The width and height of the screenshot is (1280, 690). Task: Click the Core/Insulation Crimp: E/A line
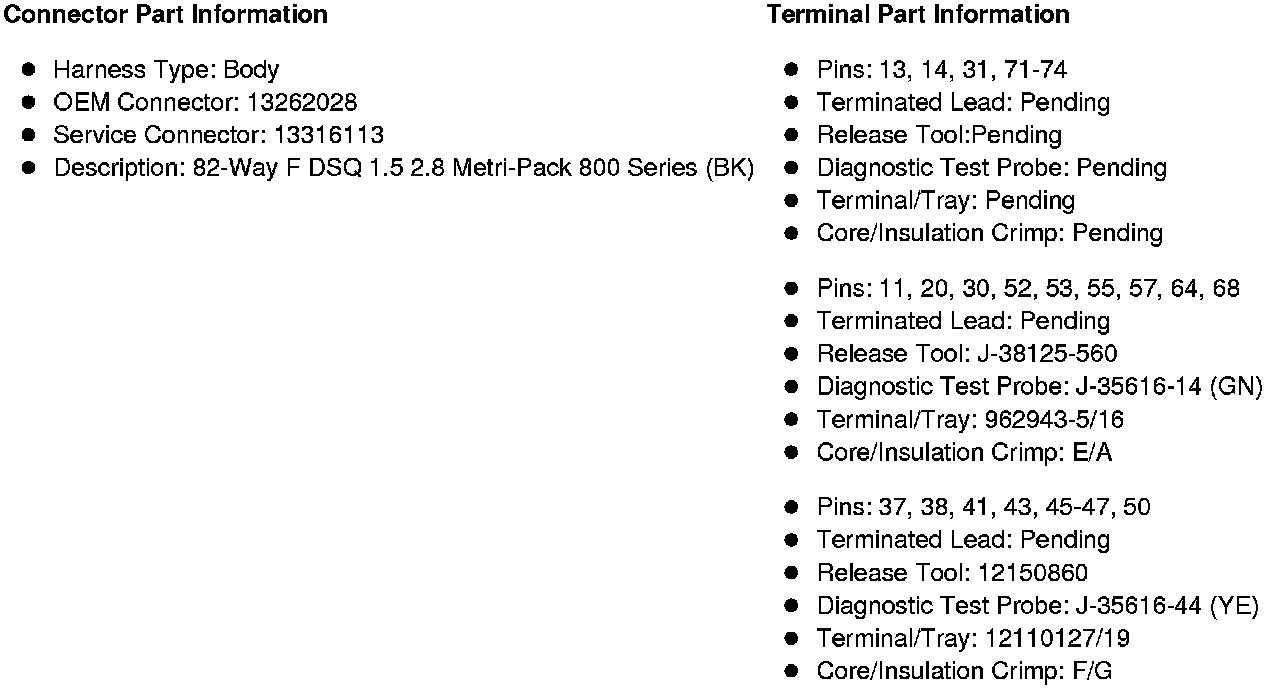coord(964,452)
